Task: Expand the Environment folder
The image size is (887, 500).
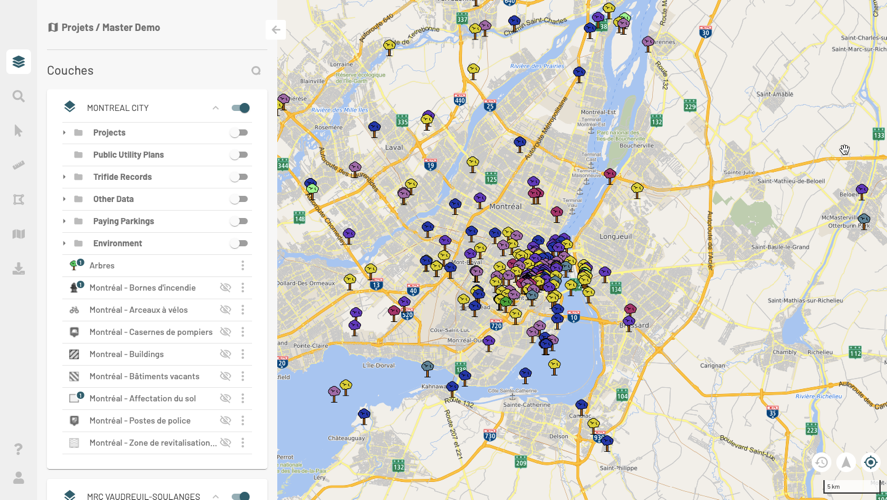Action: [65, 244]
